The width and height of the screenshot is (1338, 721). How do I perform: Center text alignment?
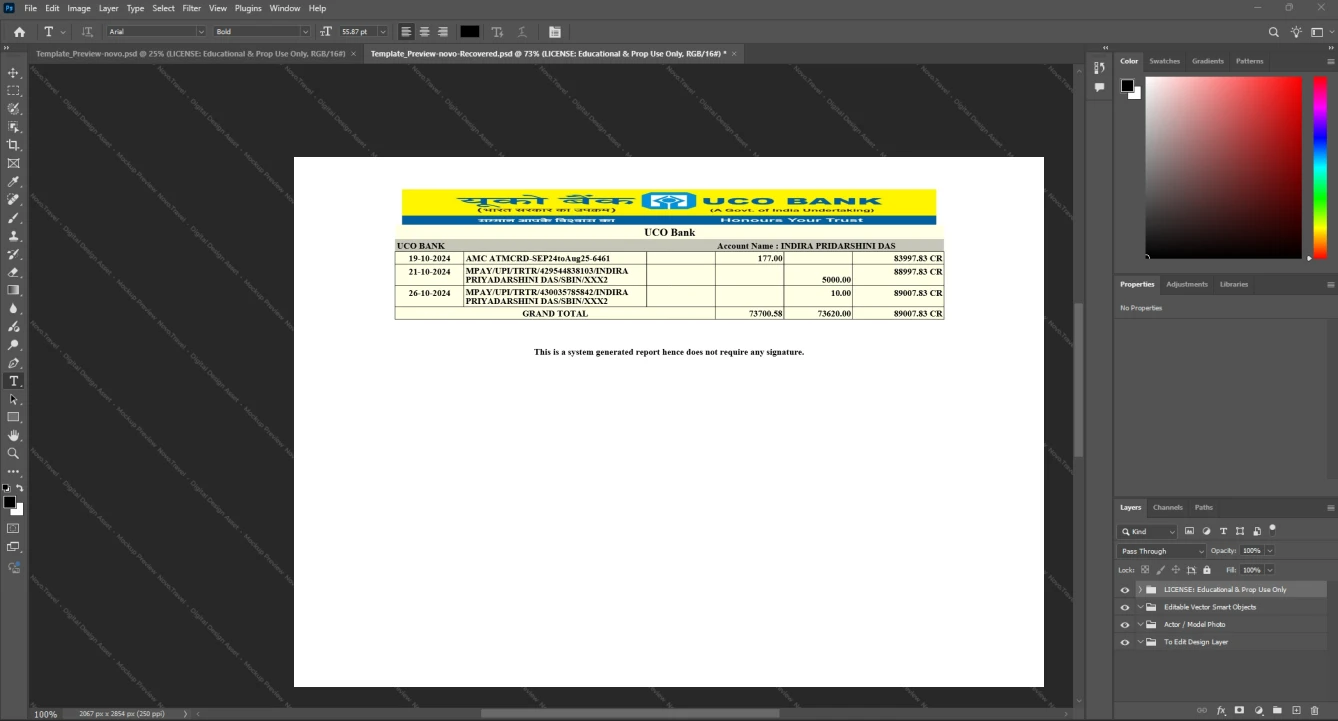[424, 32]
